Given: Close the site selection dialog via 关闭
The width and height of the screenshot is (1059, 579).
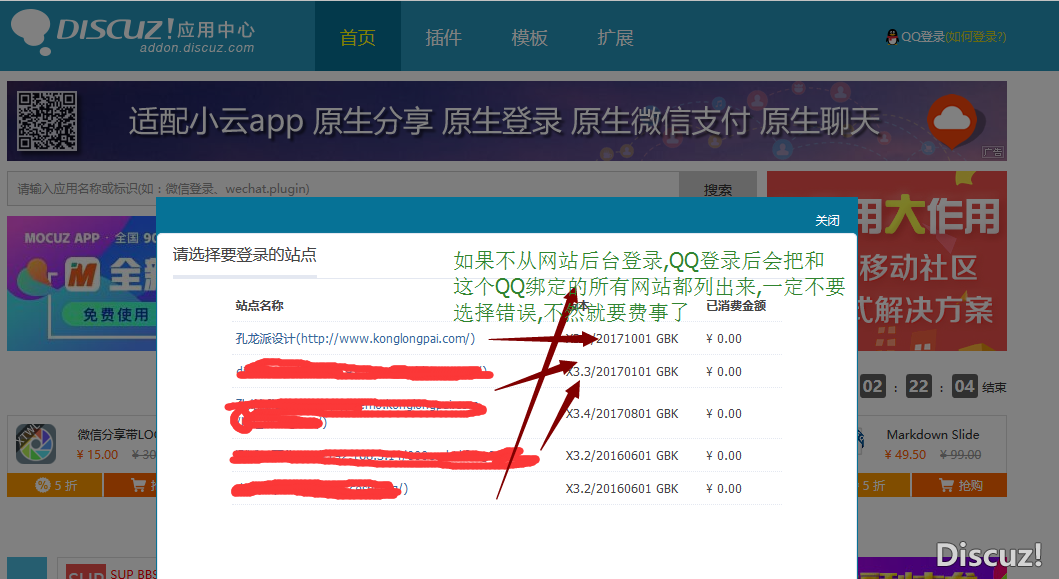Looking at the screenshot, I should 827,220.
